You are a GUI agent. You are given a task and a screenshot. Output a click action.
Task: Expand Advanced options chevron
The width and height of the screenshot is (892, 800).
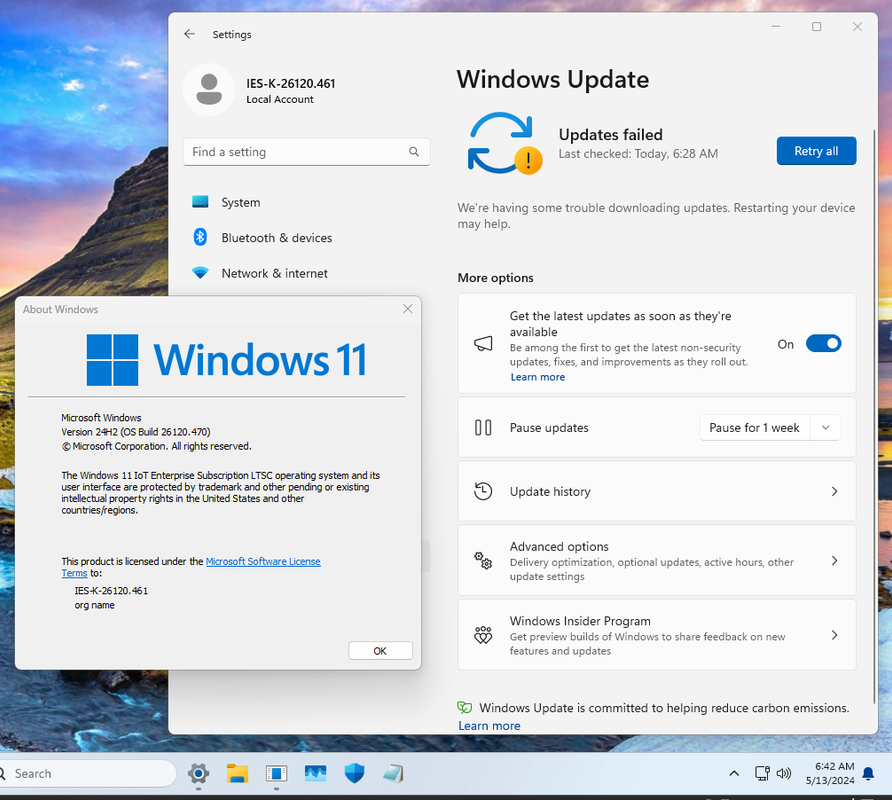coord(834,560)
